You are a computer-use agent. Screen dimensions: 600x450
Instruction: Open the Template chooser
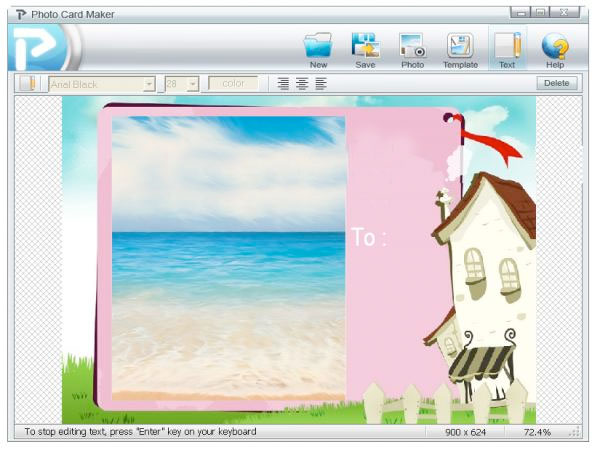(x=460, y=49)
